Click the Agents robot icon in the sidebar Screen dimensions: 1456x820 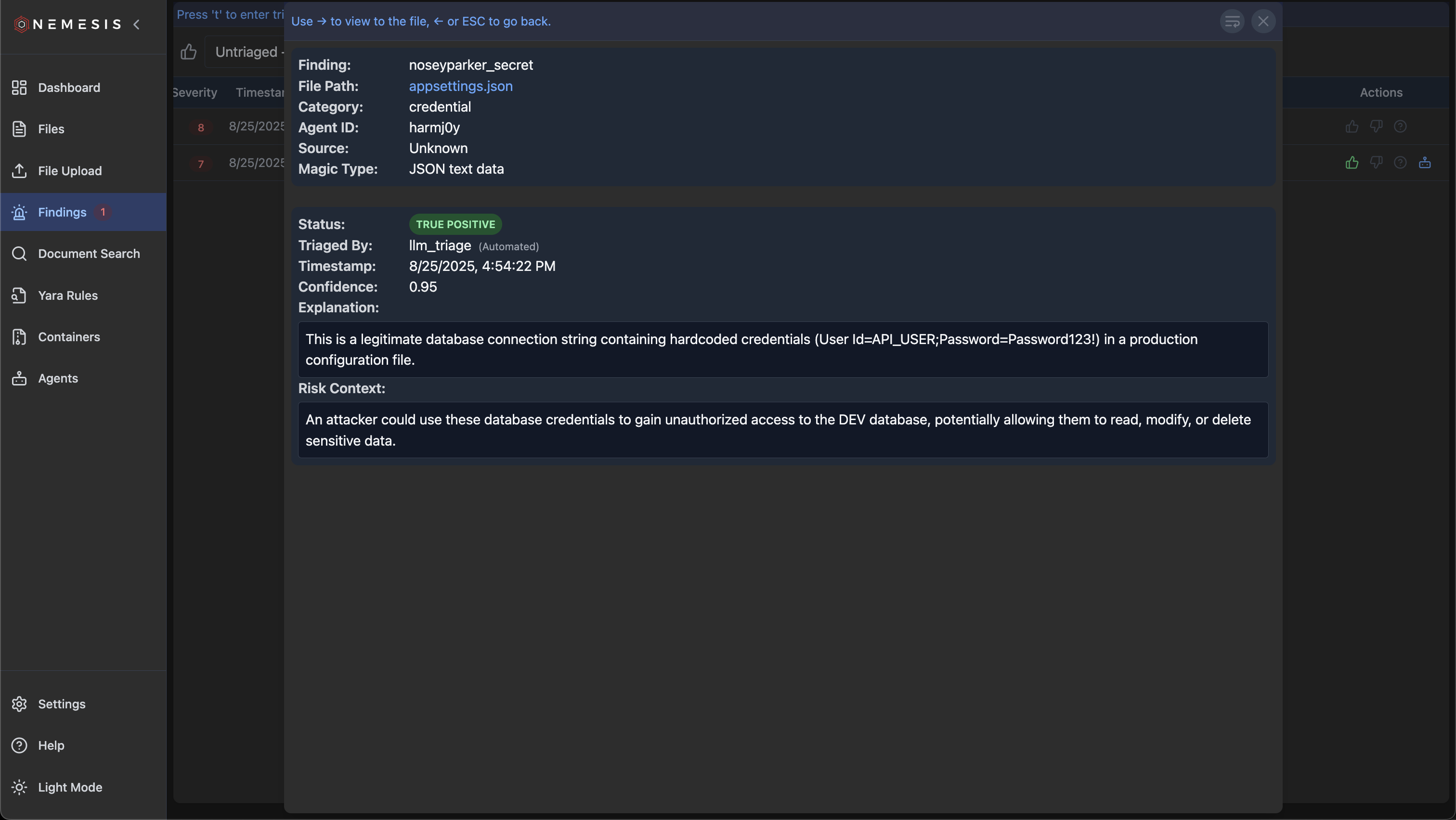pyautogui.click(x=19, y=378)
